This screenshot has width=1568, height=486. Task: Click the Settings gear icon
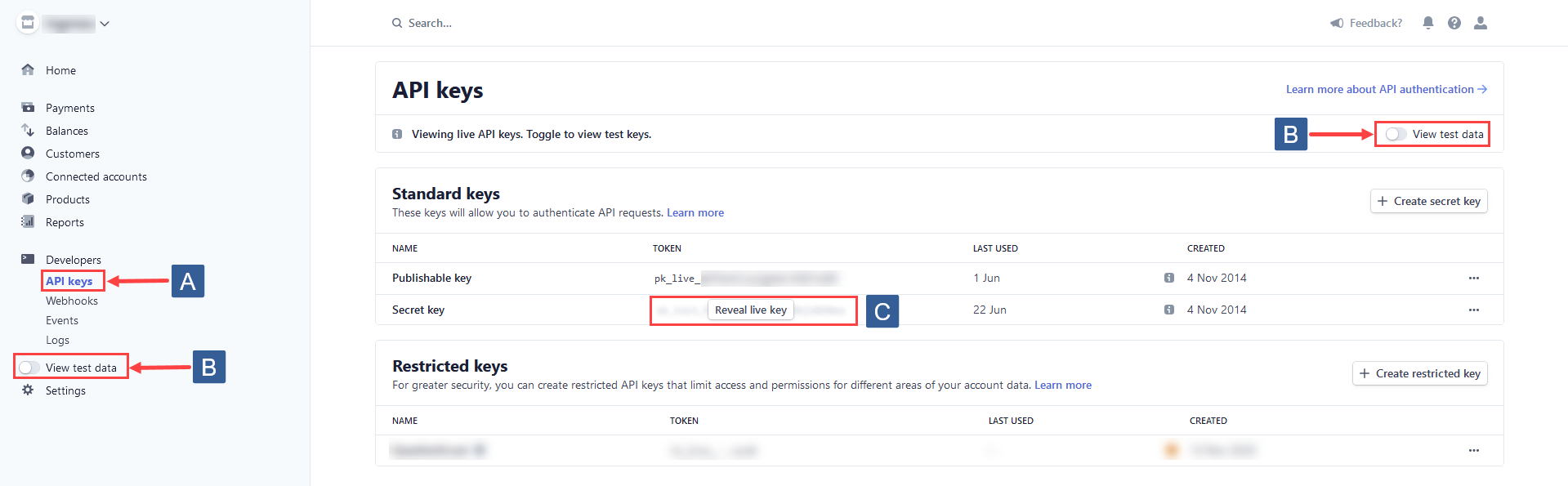click(28, 390)
